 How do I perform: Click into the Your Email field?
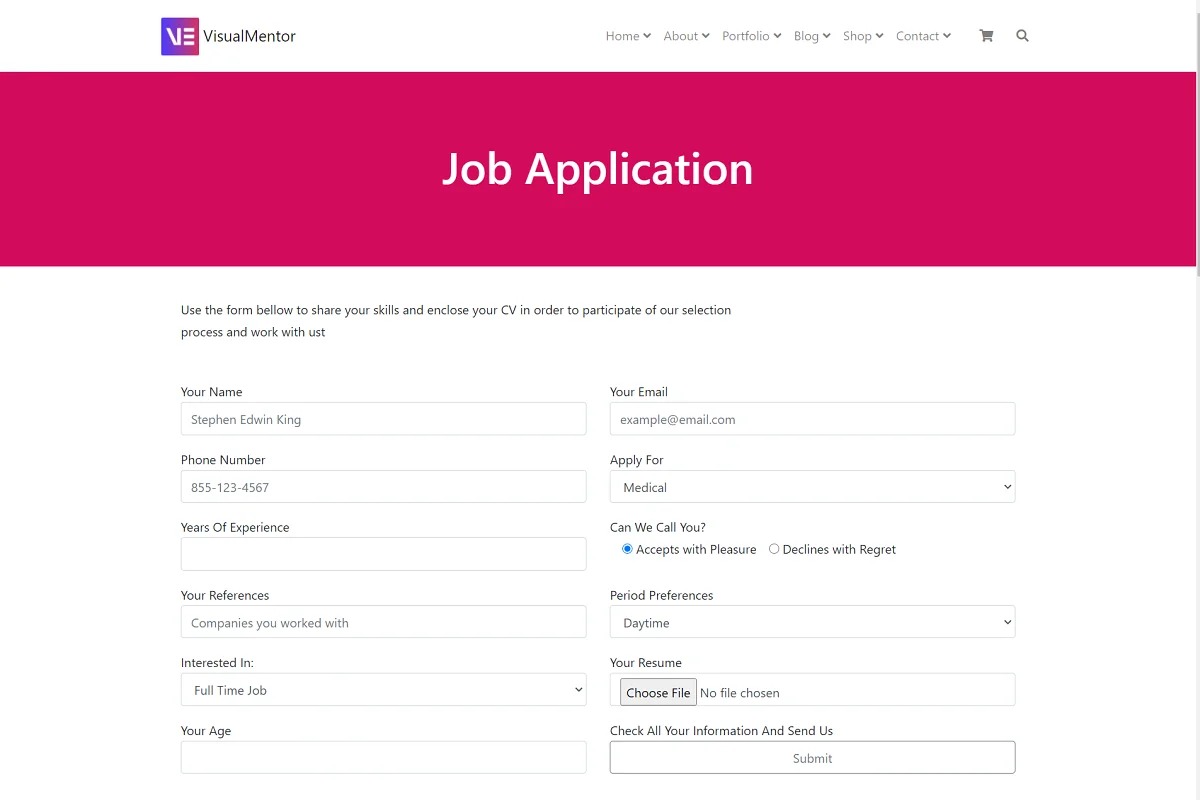812,419
